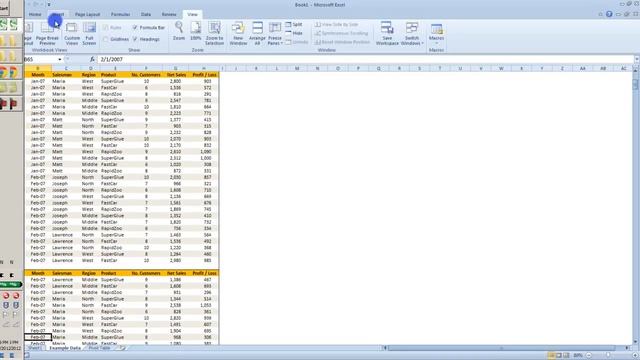The height and width of the screenshot is (360, 640).
Task: Open Custom Views dialog
Action: [x=72, y=33]
